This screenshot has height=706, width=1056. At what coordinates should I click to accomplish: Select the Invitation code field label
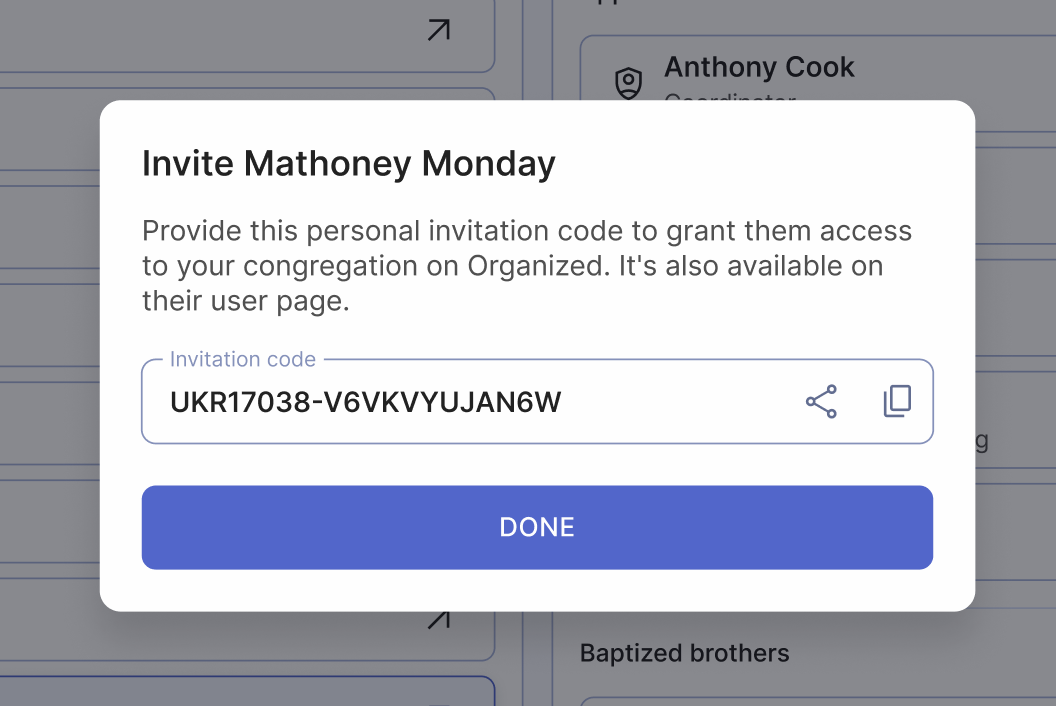point(243,359)
